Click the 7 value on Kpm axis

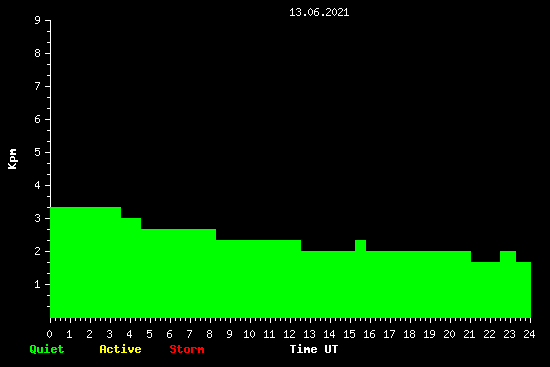coord(38,87)
